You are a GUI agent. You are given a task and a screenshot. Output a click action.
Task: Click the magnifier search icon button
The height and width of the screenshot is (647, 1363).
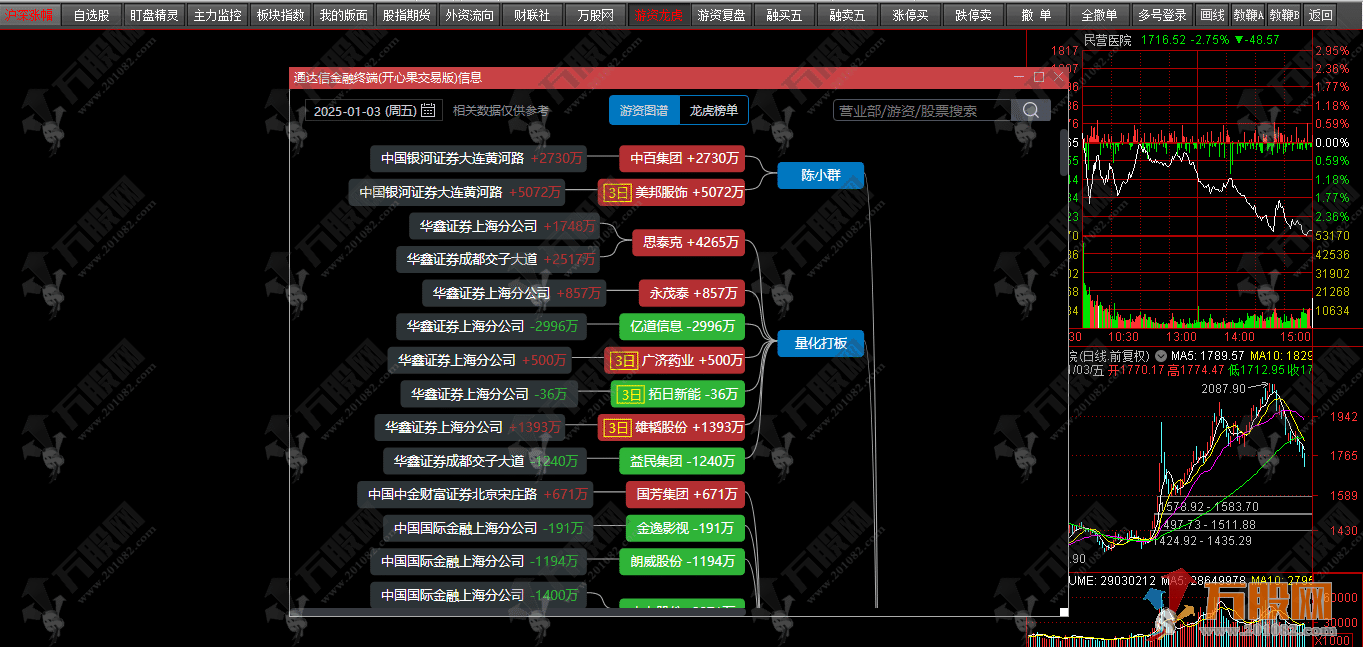1030,110
